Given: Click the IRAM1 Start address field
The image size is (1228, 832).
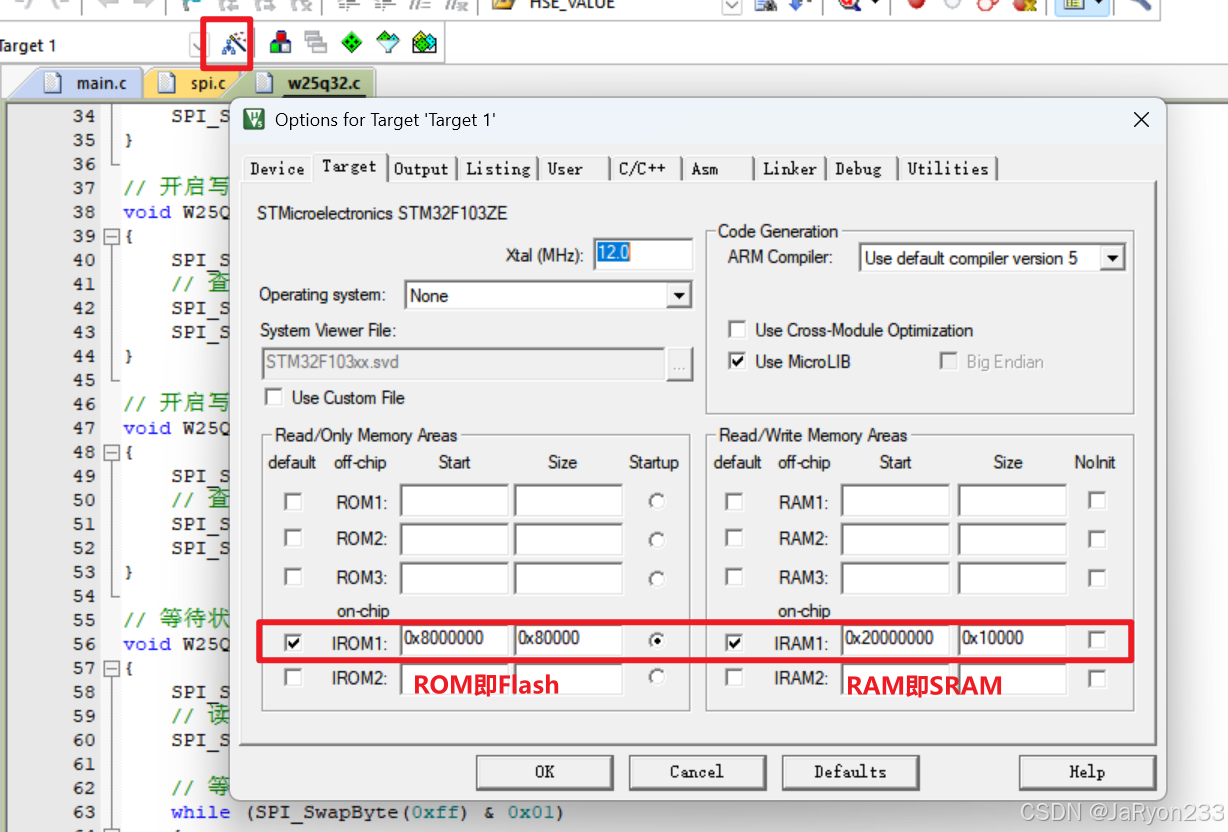Looking at the screenshot, I should point(895,641).
